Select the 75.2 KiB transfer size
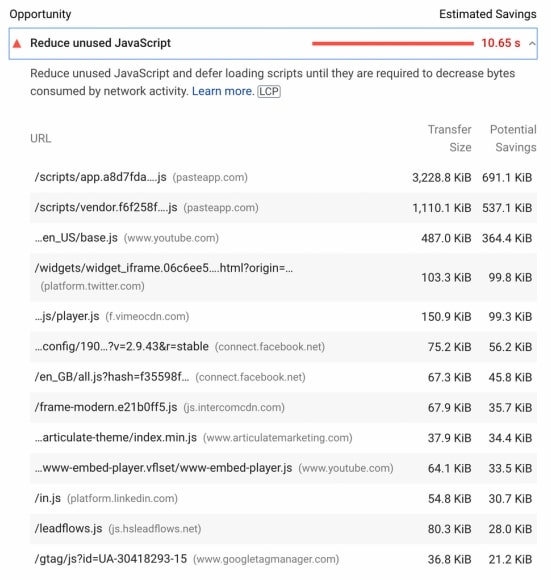 tap(450, 347)
